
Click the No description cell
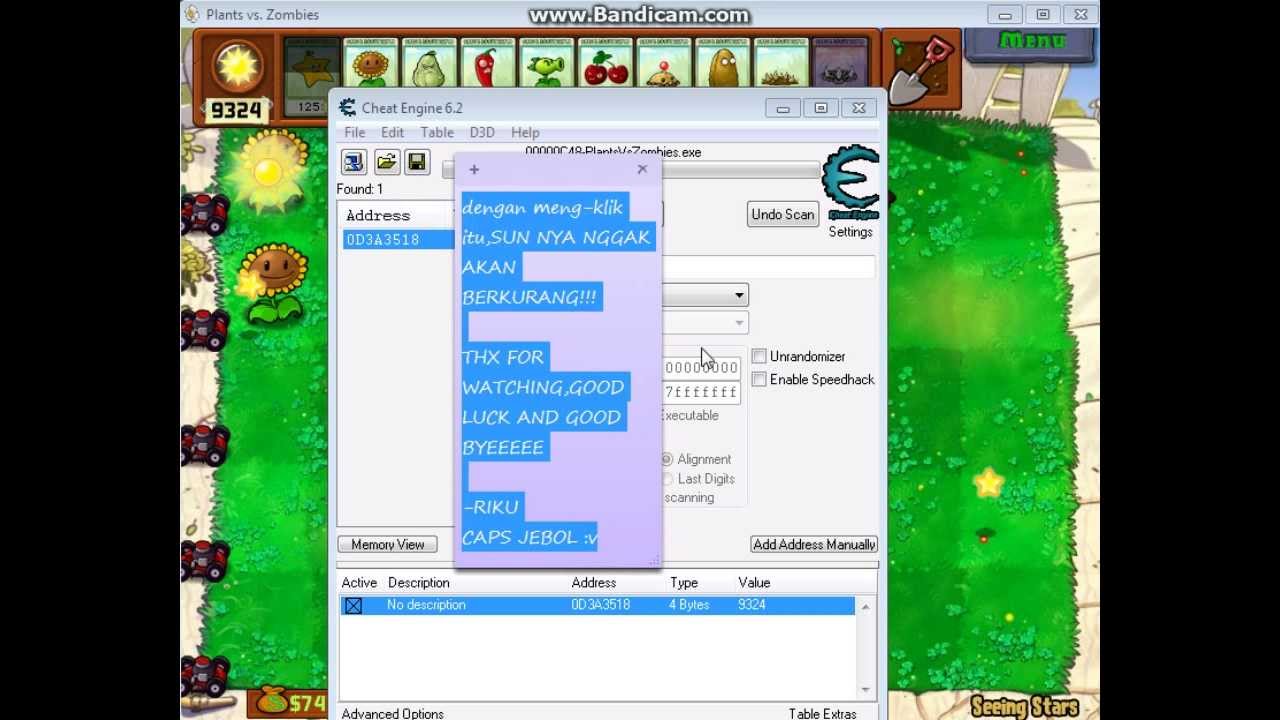[x=426, y=605]
